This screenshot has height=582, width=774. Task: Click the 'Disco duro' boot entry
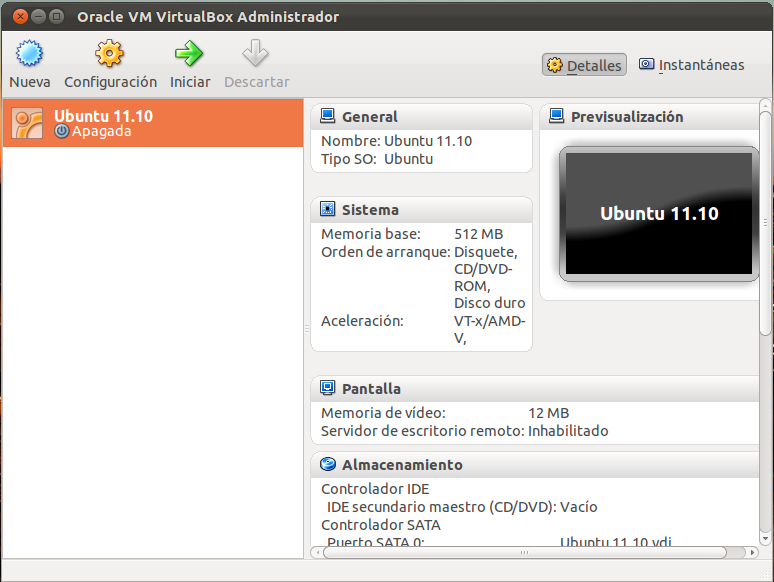(x=489, y=303)
